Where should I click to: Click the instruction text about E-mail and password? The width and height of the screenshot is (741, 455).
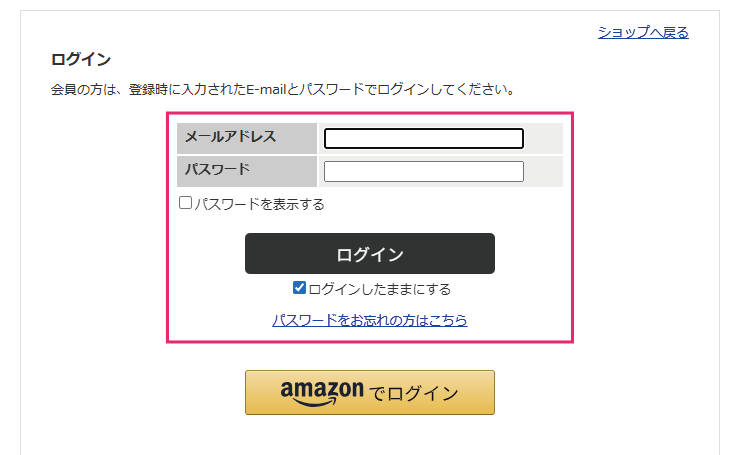coord(283,89)
